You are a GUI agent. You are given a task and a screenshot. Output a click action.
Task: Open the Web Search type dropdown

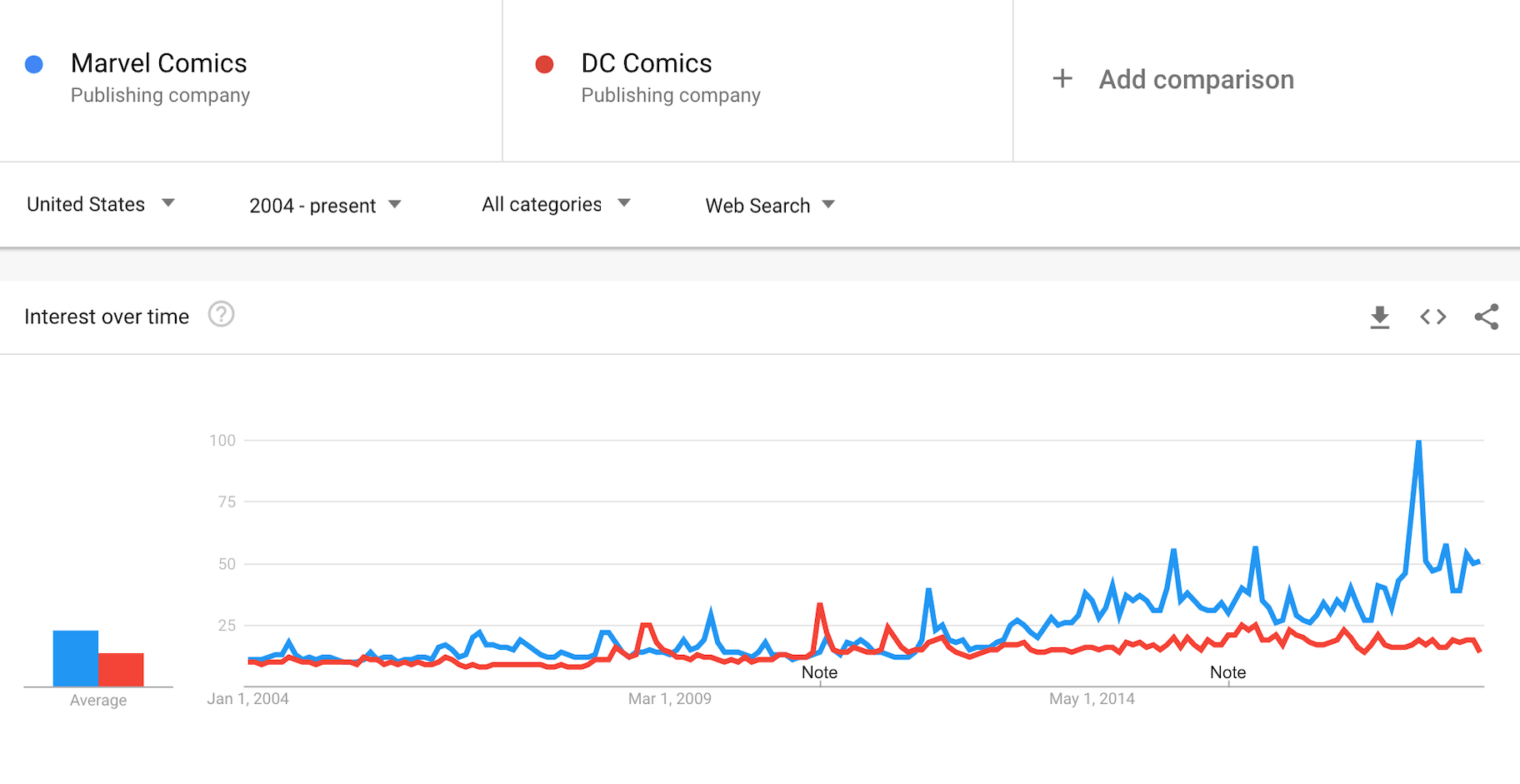(x=770, y=205)
